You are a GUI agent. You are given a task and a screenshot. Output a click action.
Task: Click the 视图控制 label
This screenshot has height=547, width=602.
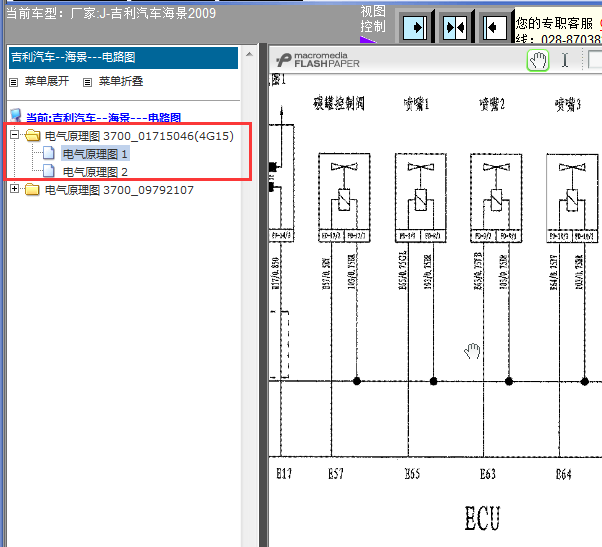point(373,19)
